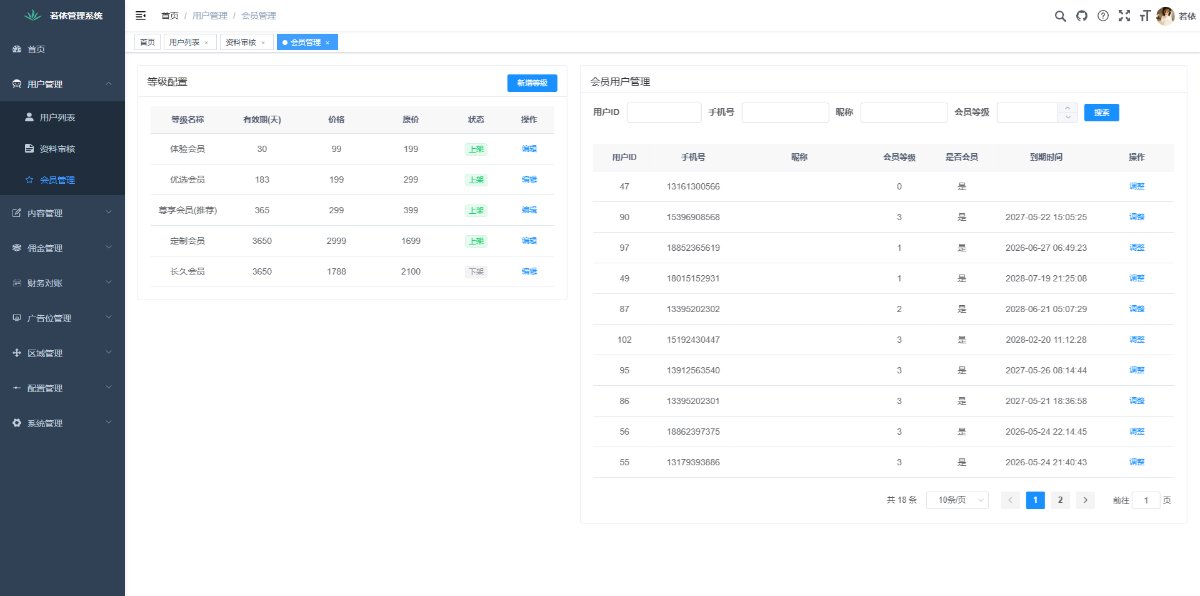Click the previous page arrow

[1011, 500]
